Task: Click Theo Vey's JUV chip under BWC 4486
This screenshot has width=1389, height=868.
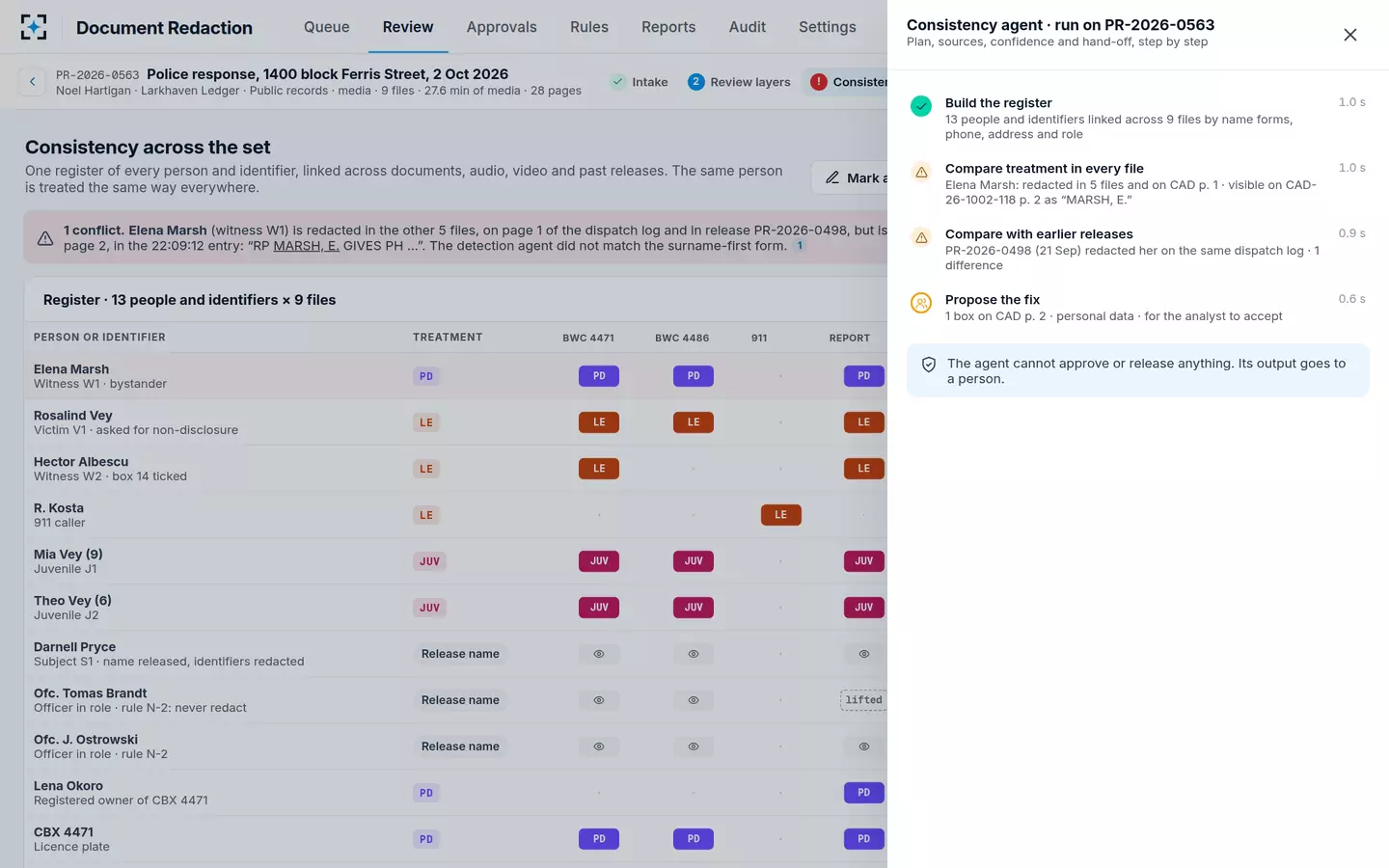Action: (694, 608)
